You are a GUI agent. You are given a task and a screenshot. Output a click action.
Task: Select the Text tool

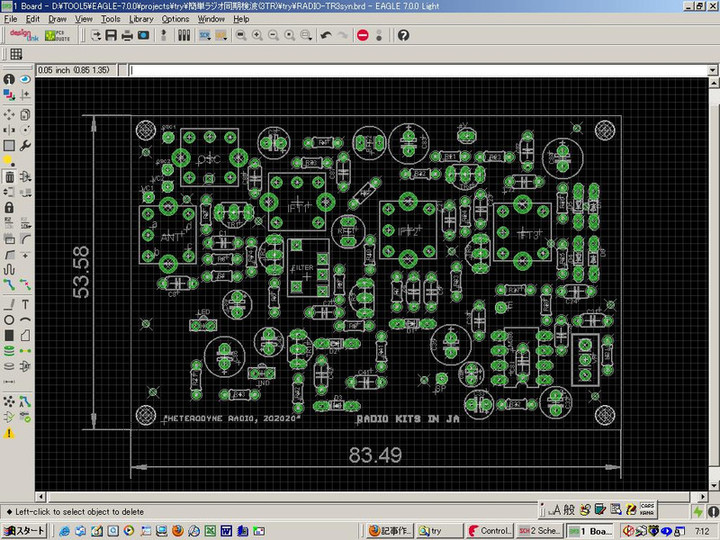tap(25, 304)
